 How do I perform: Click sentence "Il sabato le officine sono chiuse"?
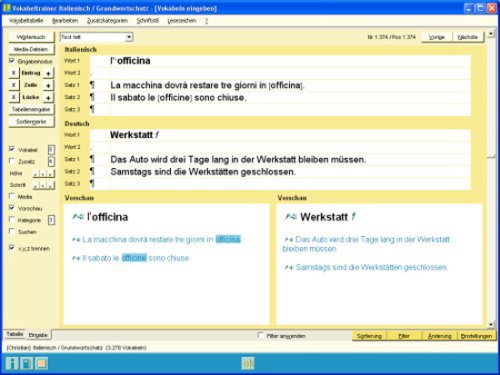[290, 97]
